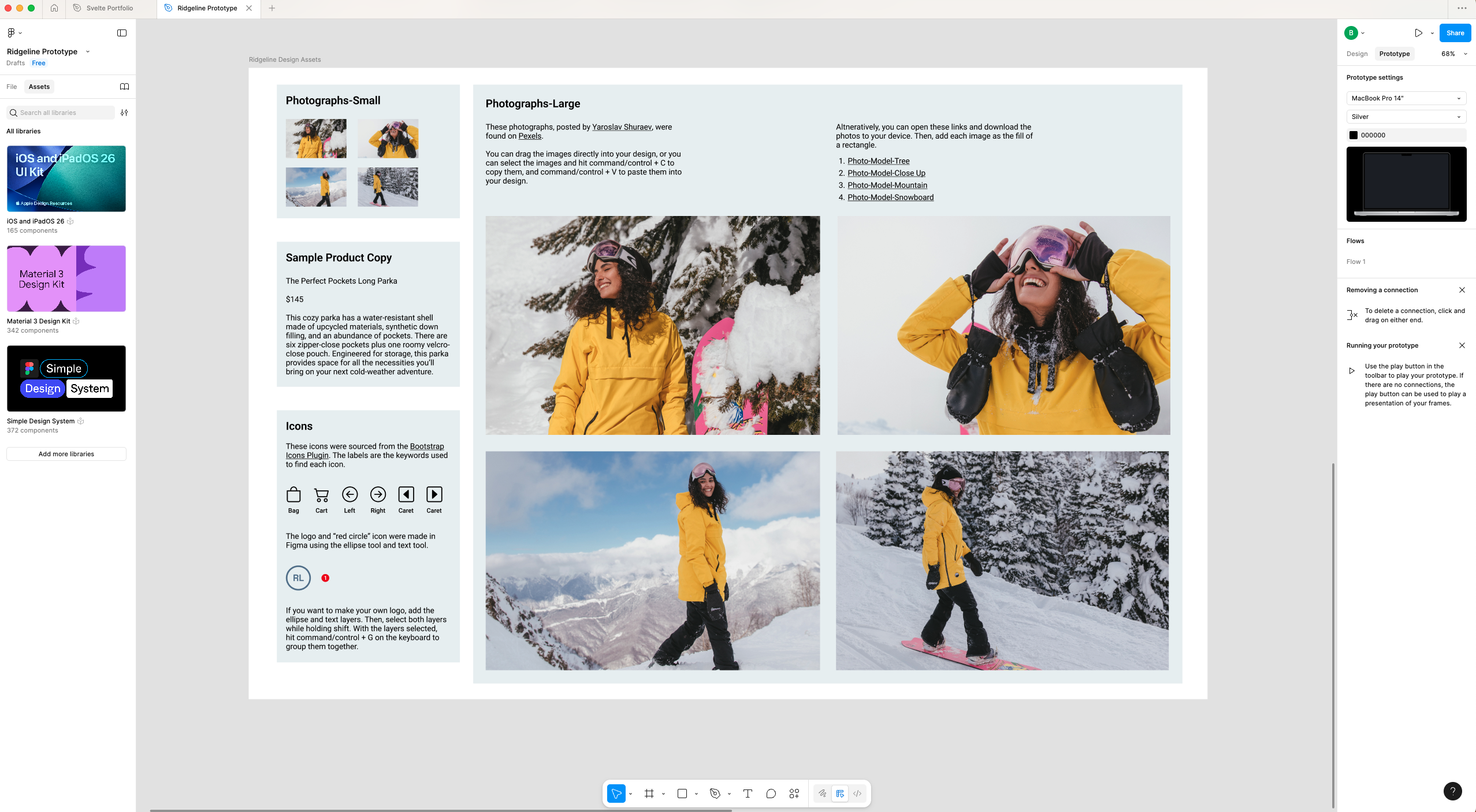1476x812 pixels.
Task: Select the Rectangle shape tool
Action: point(682,794)
